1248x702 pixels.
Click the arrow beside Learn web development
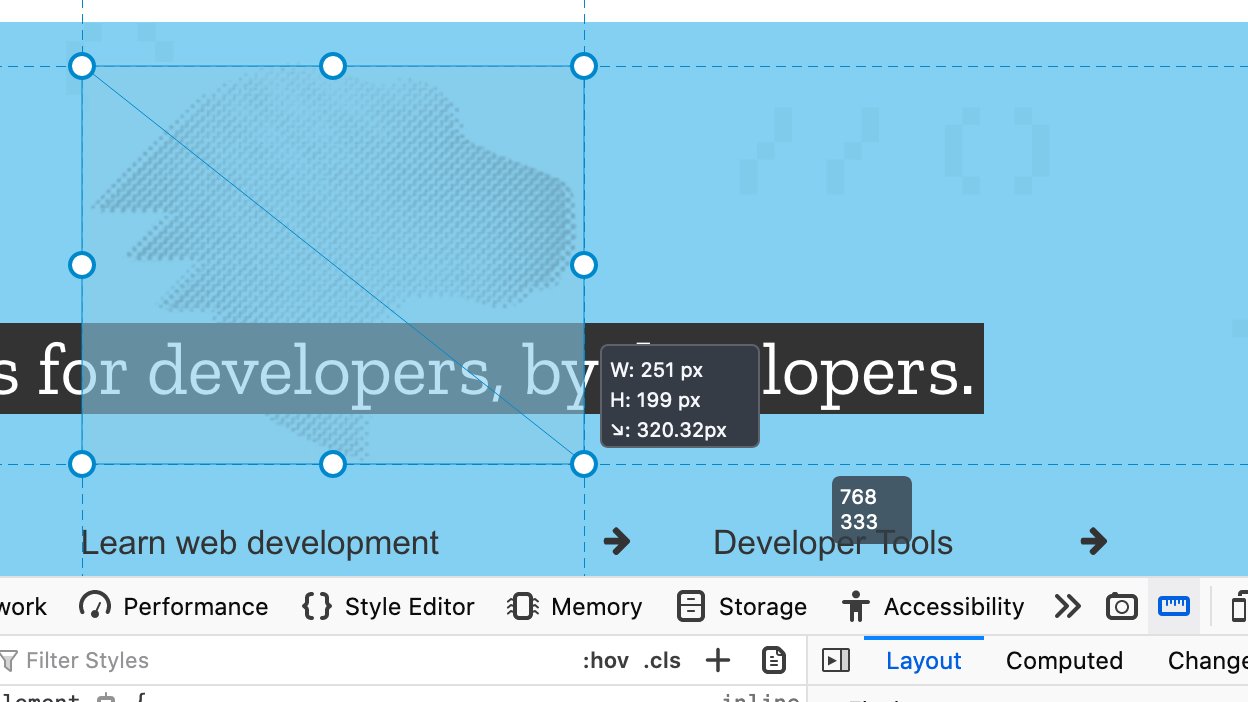coord(616,542)
